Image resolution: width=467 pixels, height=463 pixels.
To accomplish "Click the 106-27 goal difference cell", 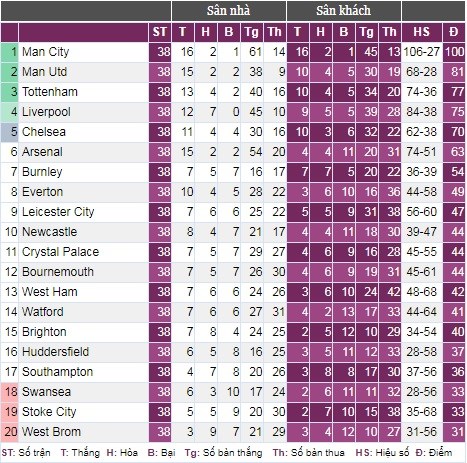I will click(x=422, y=52).
